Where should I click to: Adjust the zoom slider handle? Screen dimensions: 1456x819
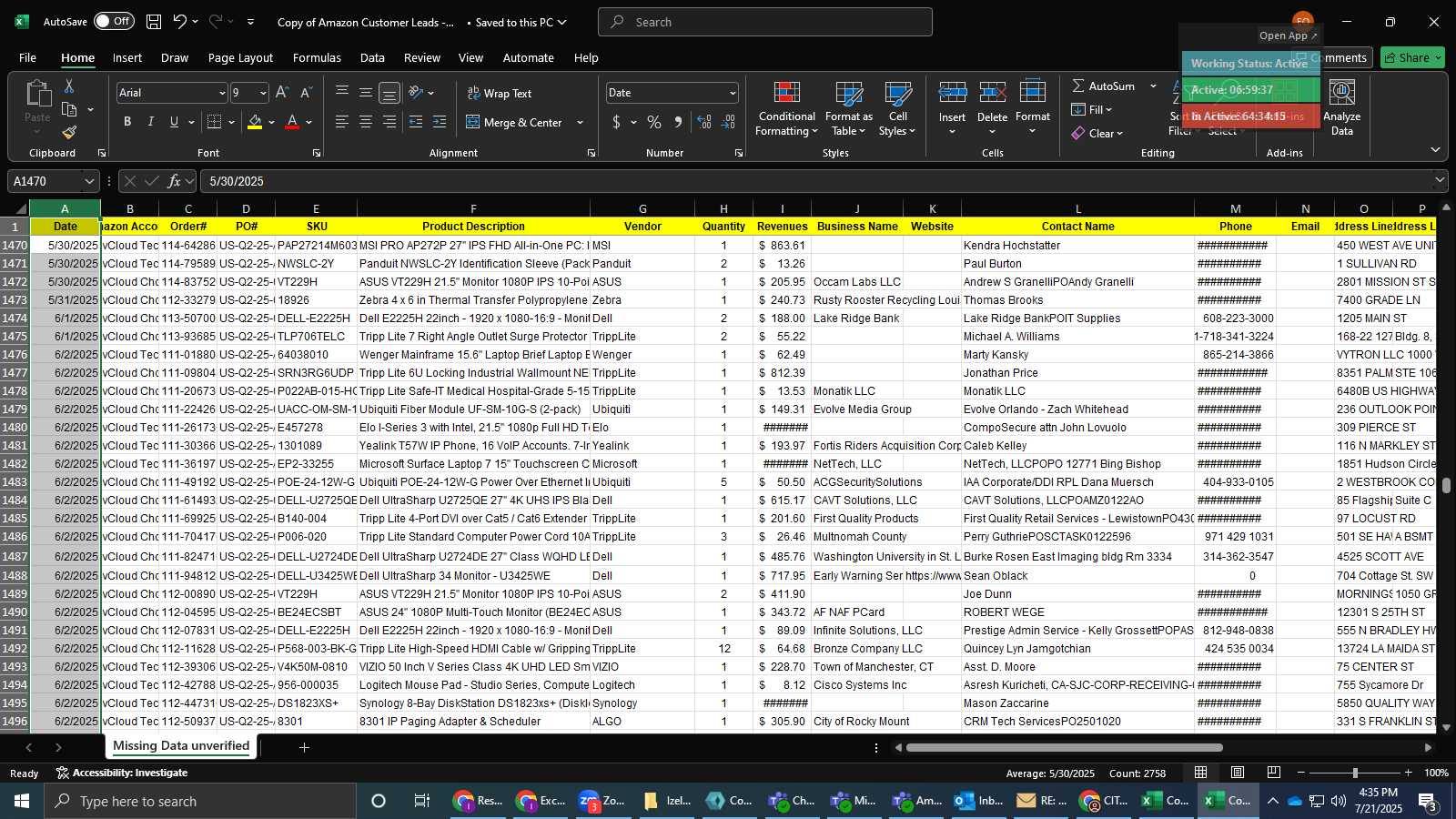point(1355,773)
